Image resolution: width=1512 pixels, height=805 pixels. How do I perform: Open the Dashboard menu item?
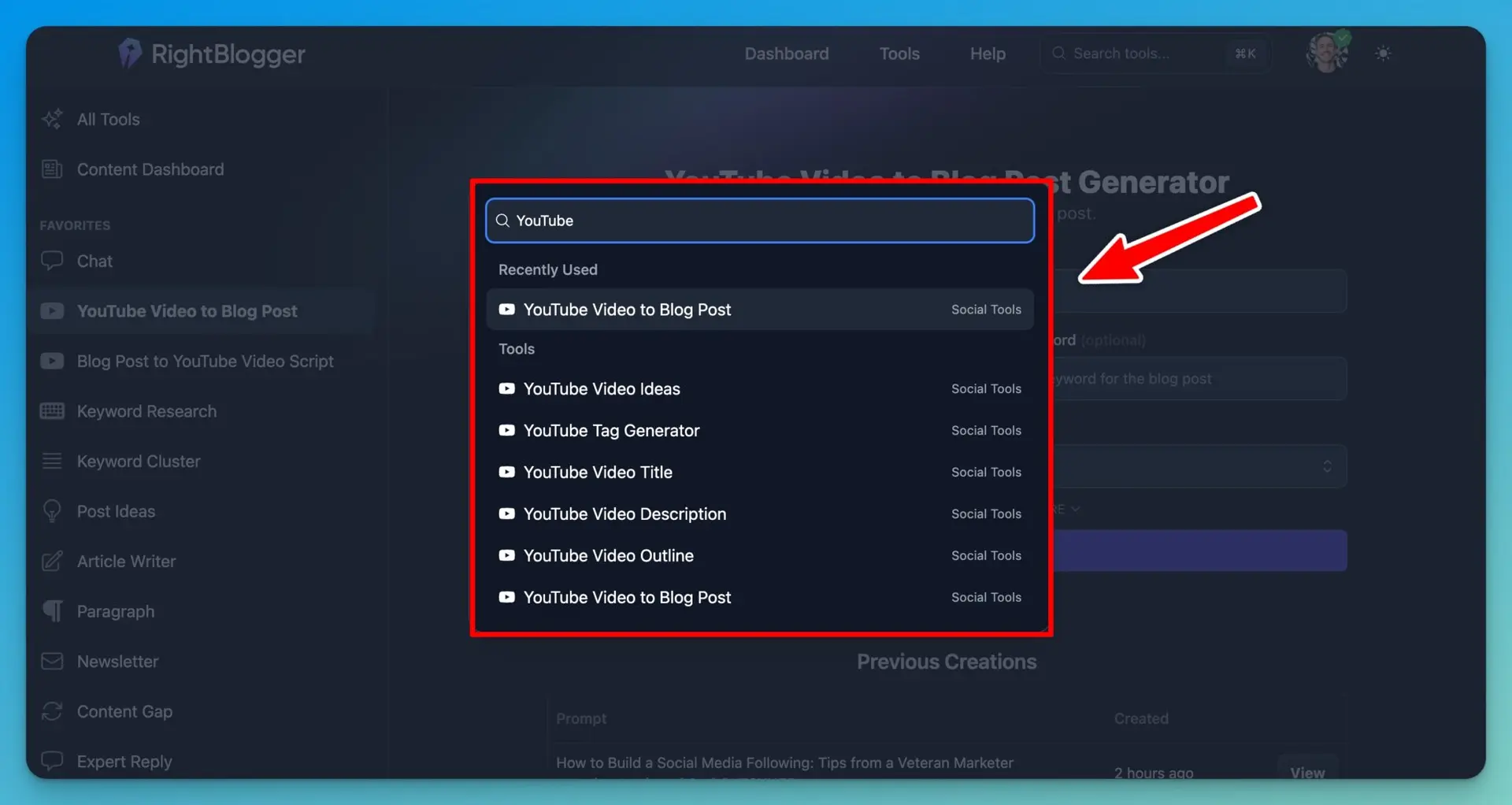787,53
